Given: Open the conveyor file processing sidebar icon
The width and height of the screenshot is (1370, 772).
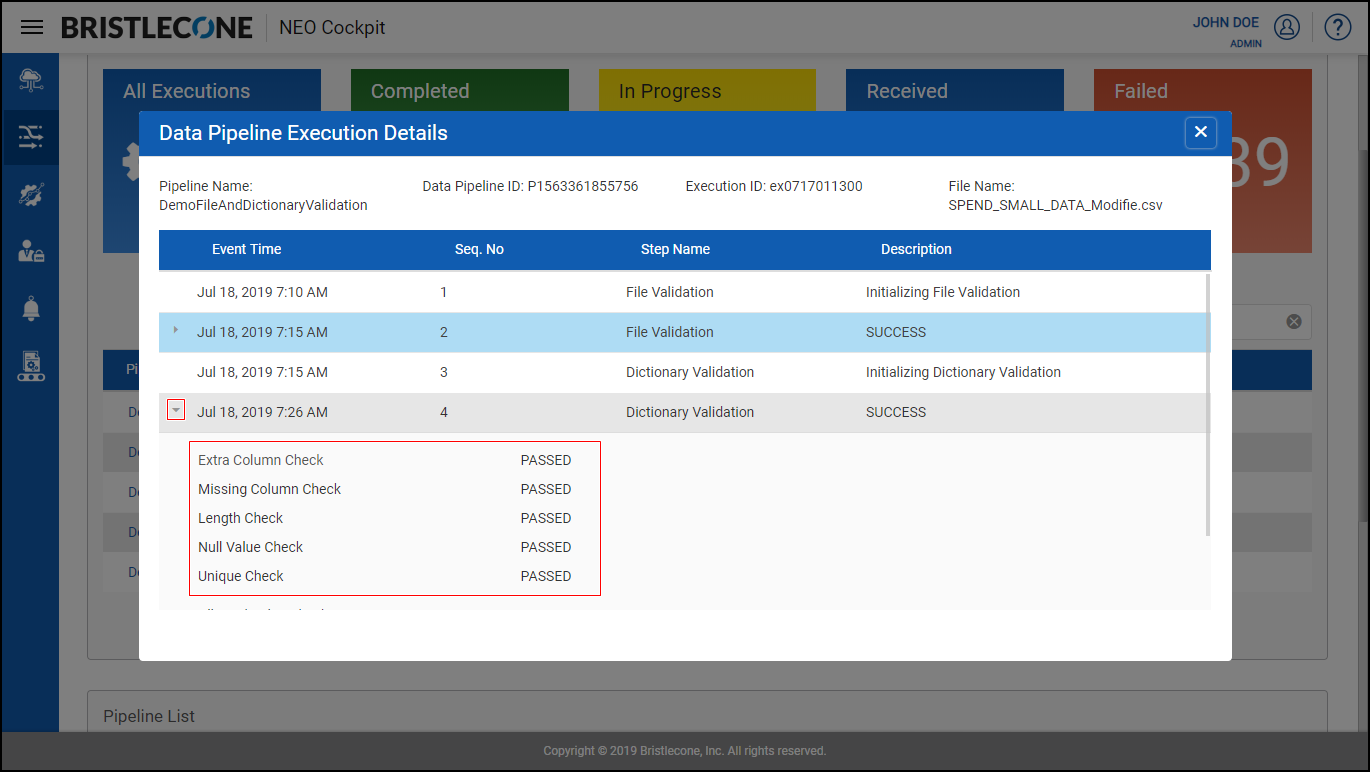Looking at the screenshot, I should coord(31,366).
